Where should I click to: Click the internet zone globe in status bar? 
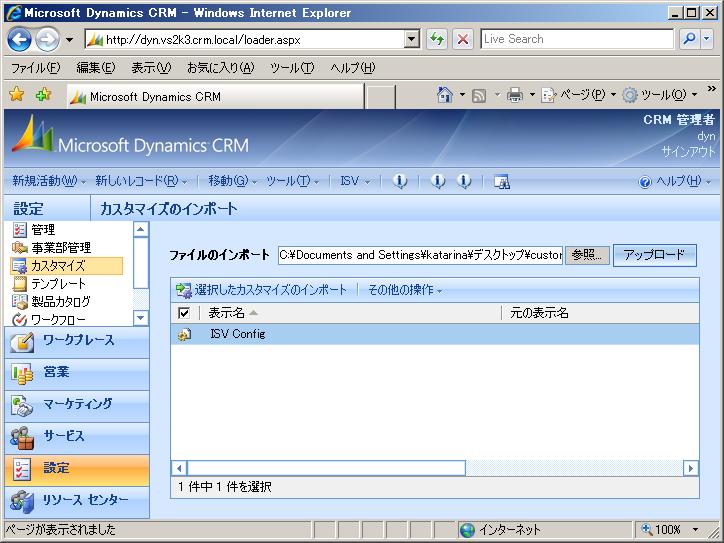467,530
